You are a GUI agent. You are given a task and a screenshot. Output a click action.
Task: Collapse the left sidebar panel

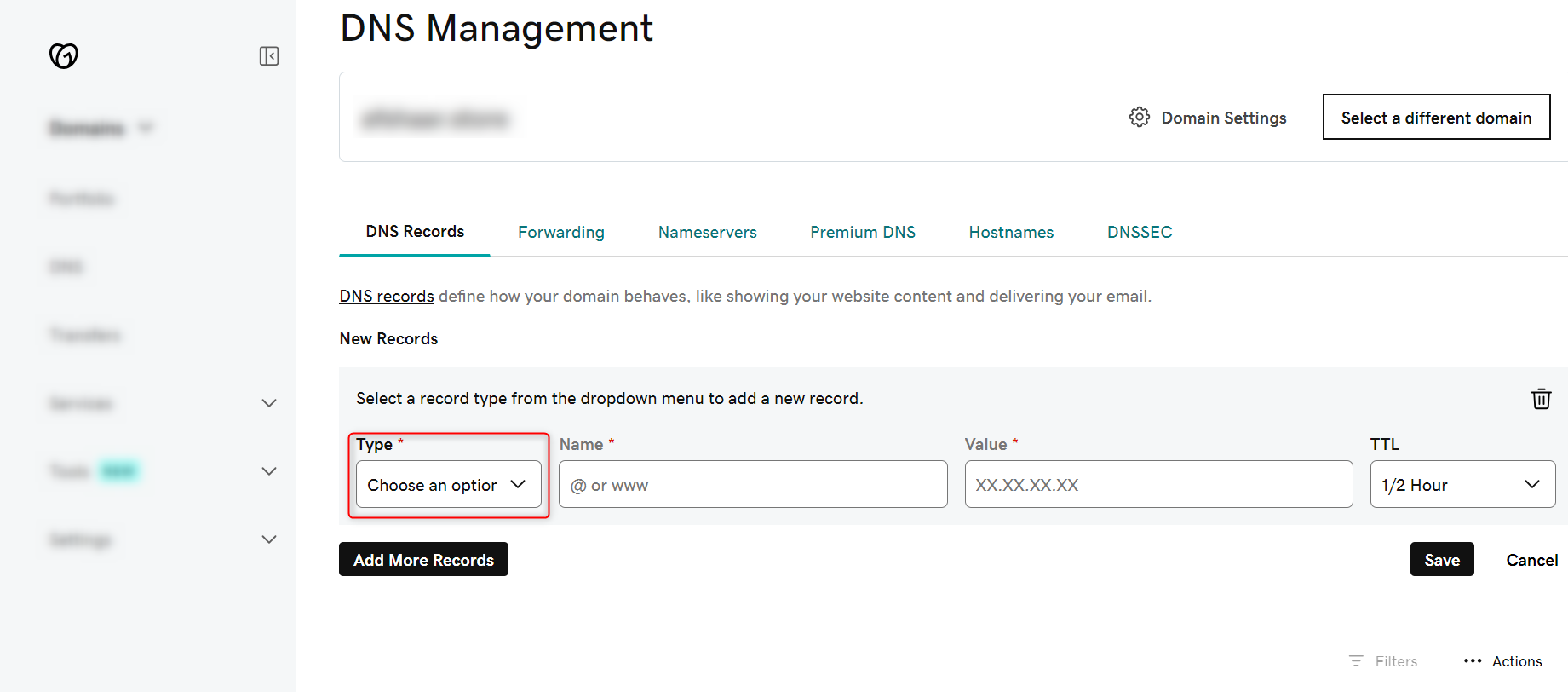click(269, 56)
